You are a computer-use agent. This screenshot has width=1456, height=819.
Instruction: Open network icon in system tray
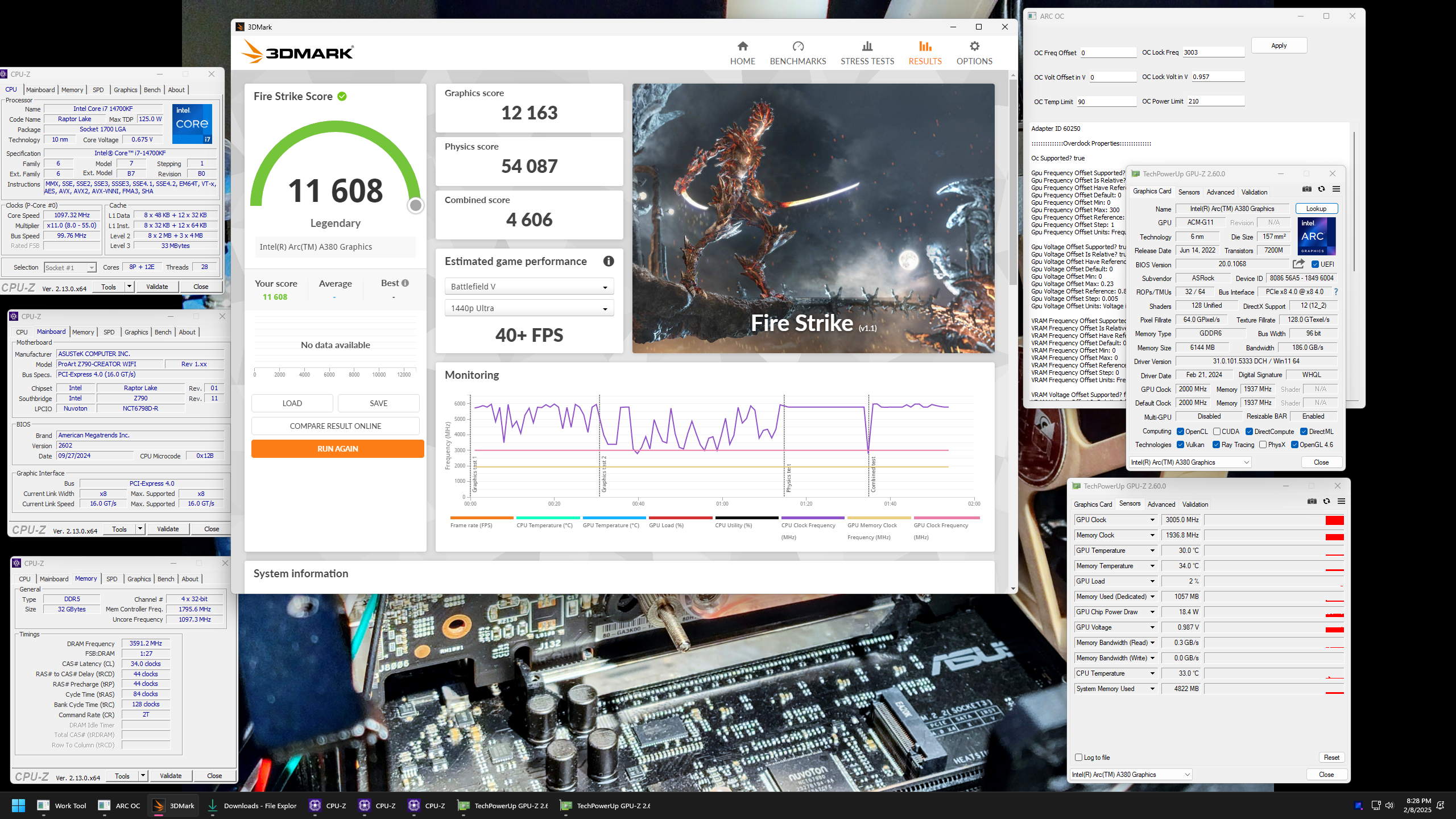click(x=1376, y=805)
